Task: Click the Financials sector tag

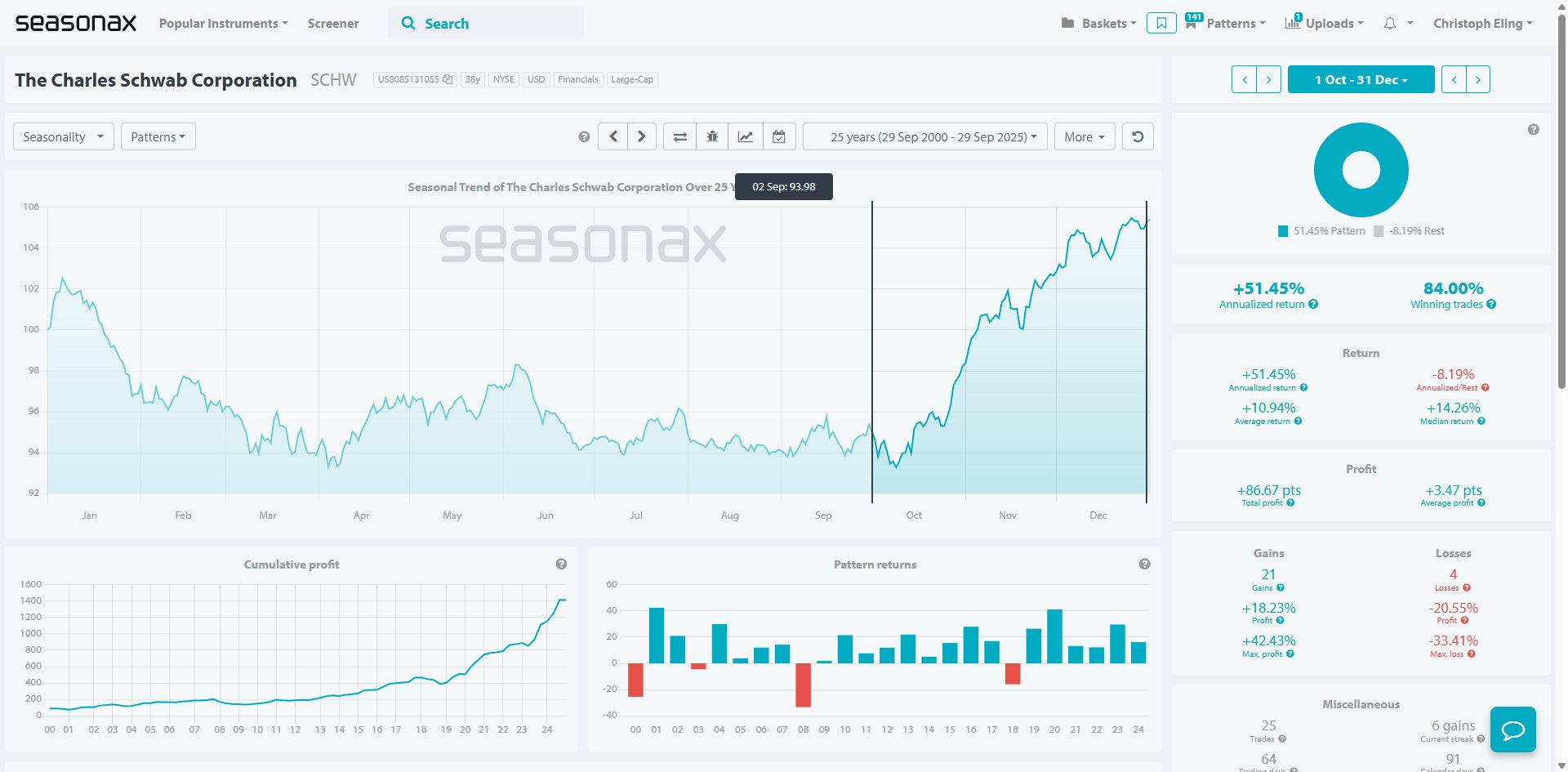Action: point(578,80)
